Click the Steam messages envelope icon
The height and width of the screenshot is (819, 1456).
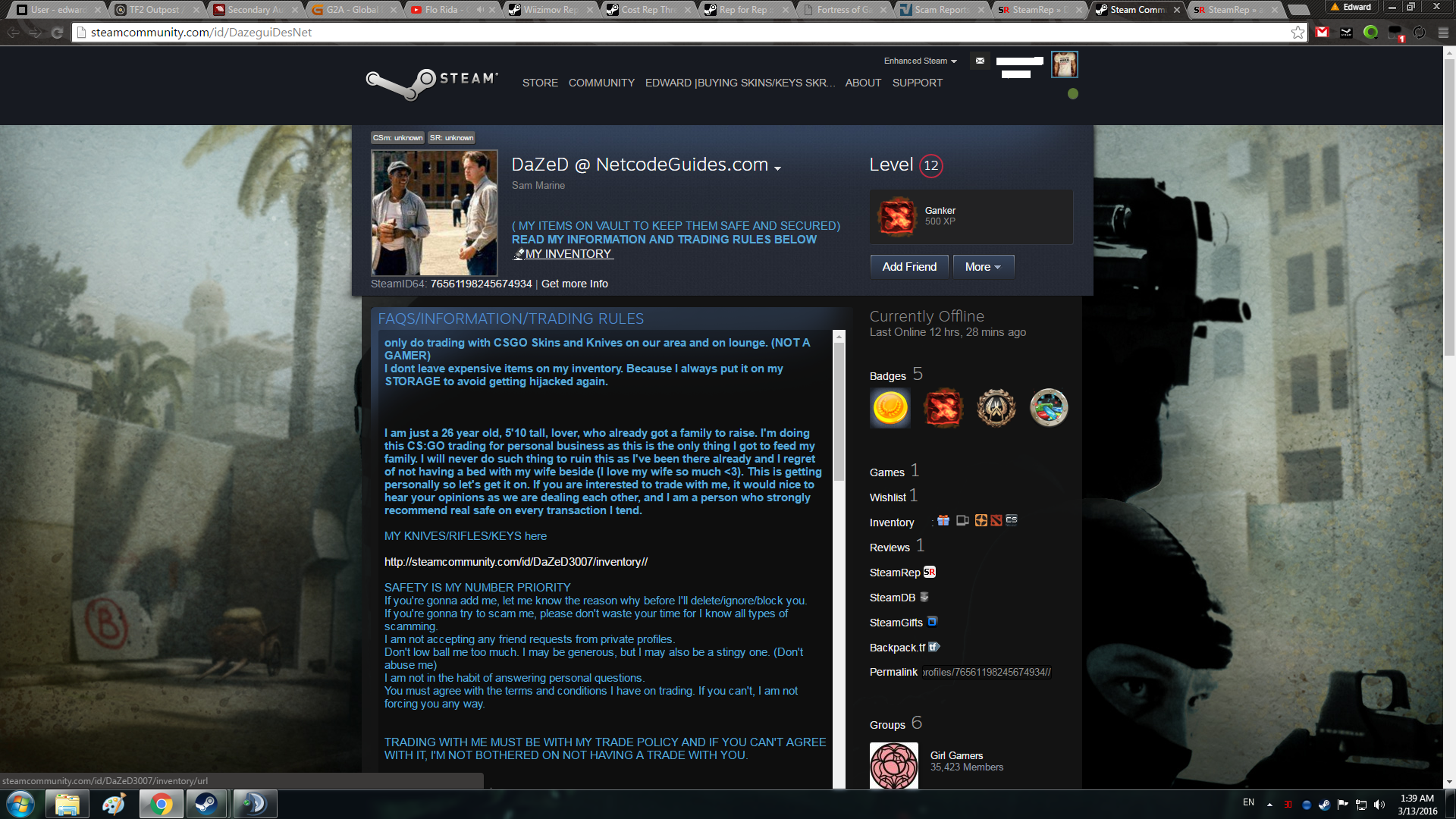[980, 61]
